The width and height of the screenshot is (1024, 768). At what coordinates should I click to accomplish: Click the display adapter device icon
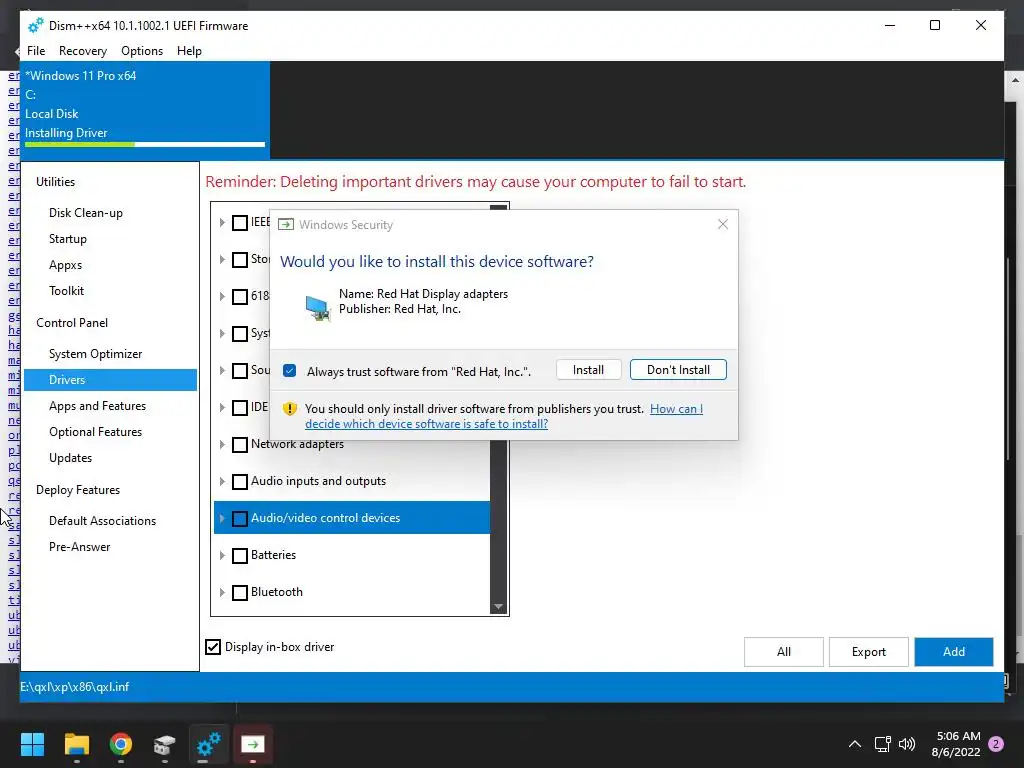click(318, 308)
